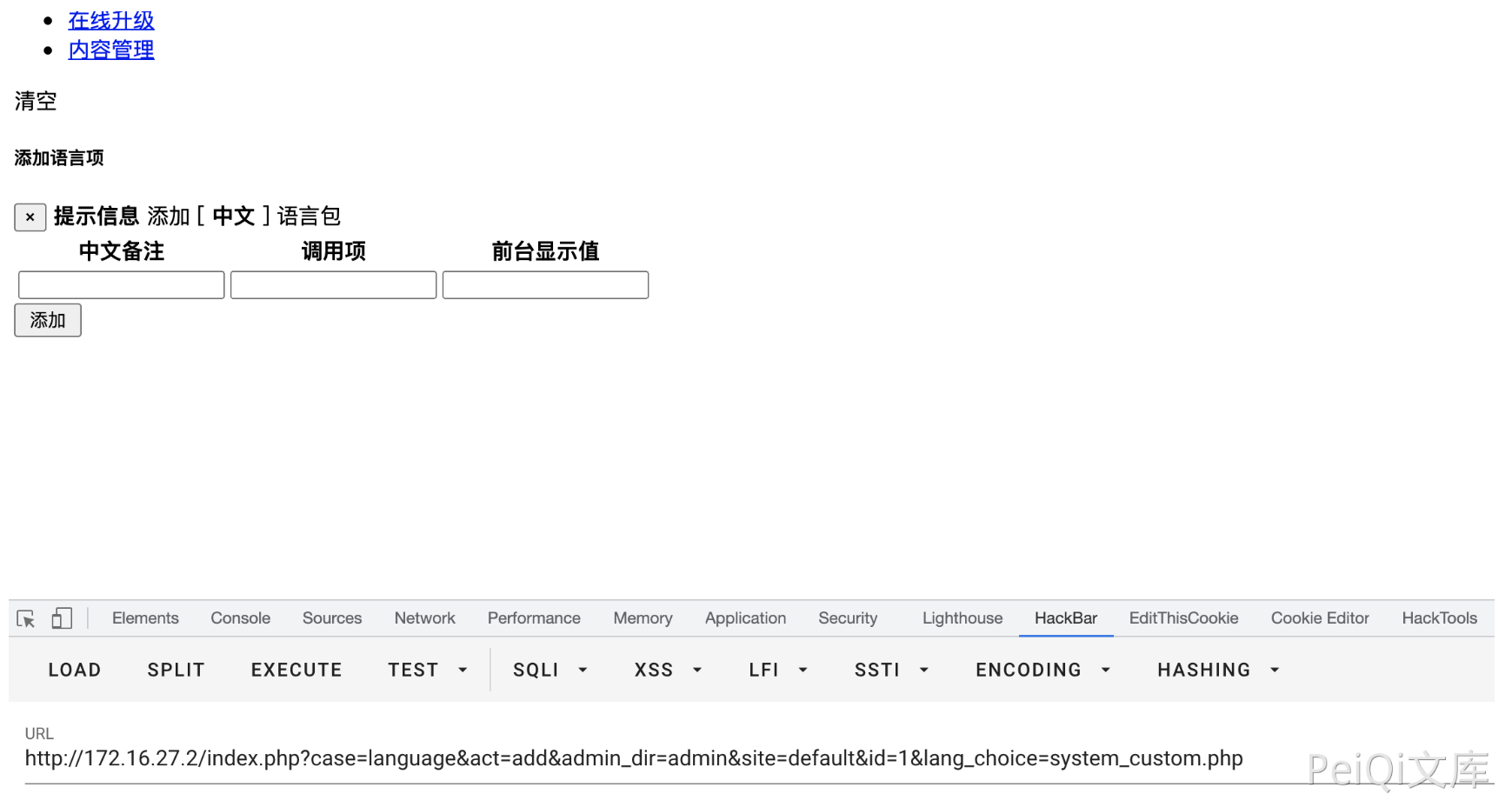The height and width of the screenshot is (801, 1512).
Task: Follow the 在线升级 link
Action: pyautogui.click(x=111, y=20)
